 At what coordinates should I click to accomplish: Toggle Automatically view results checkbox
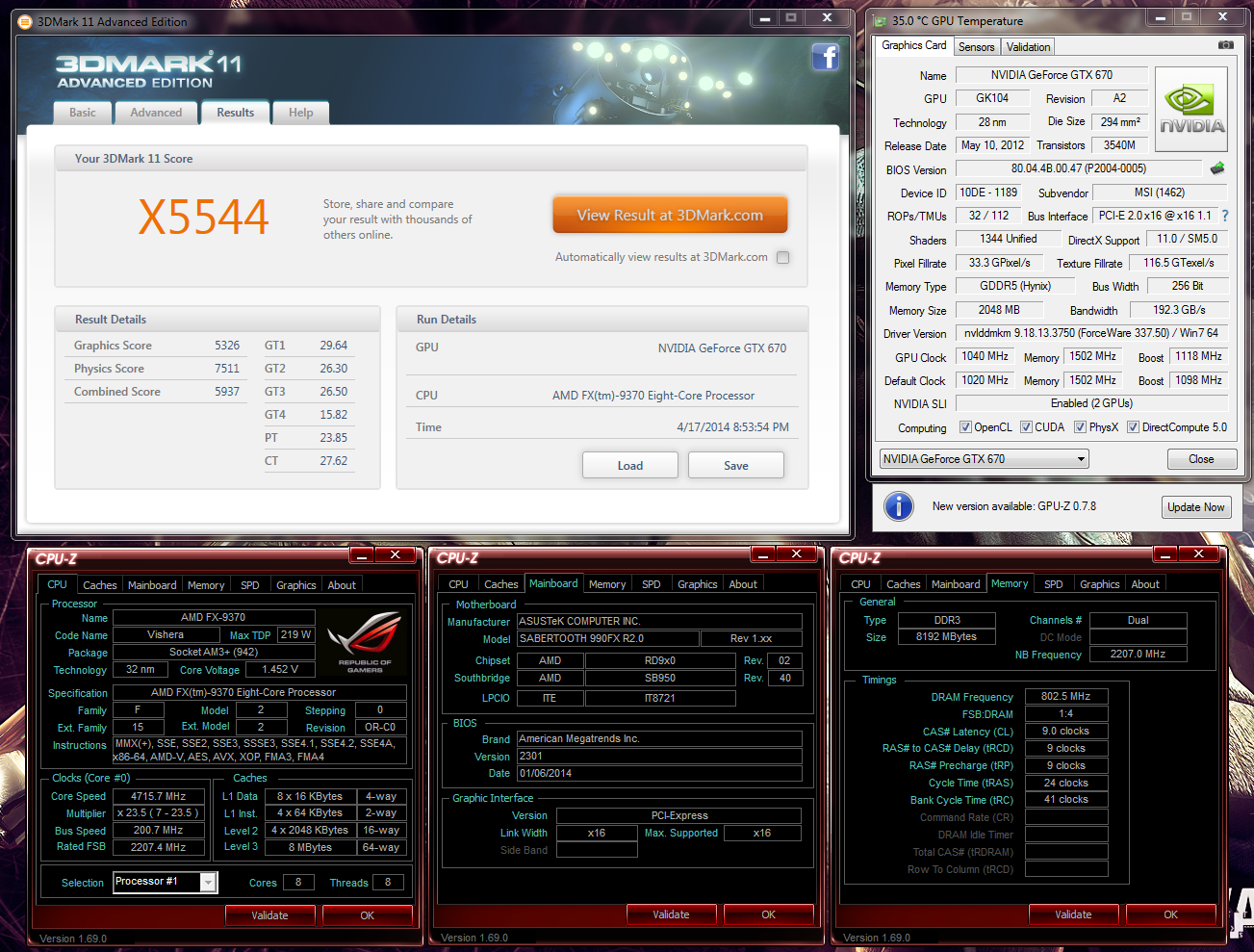(x=782, y=257)
